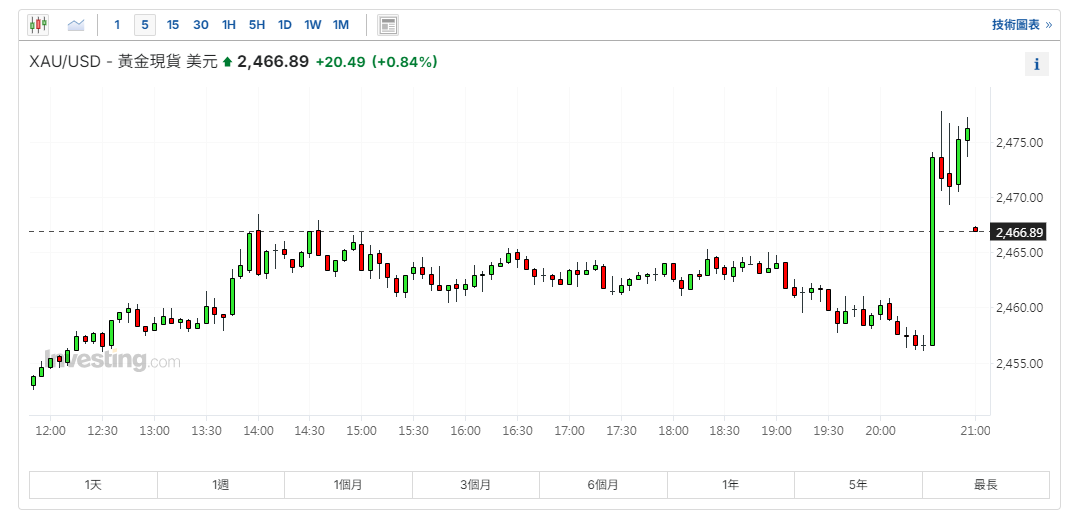Select the 1M interval
1074x519 pixels.
tap(341, 25)
